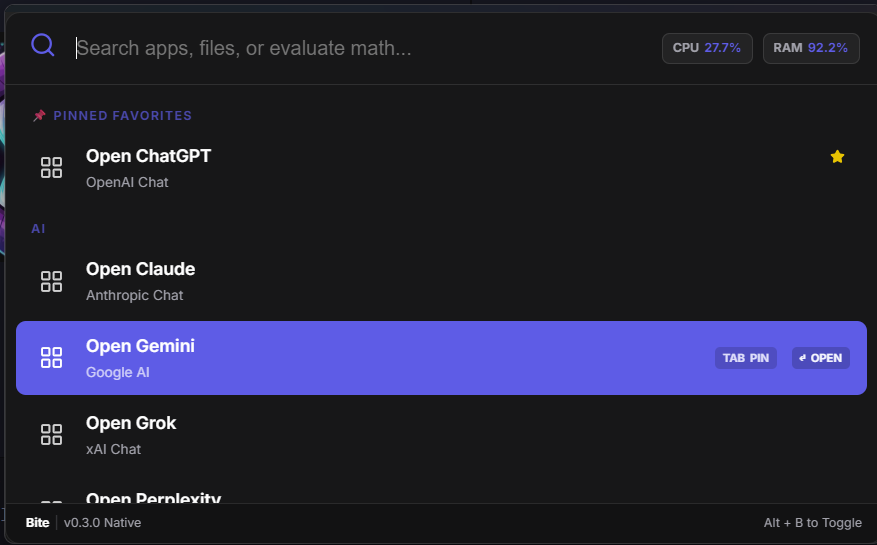Click the Bite app name in the footer

pos(37,523)
